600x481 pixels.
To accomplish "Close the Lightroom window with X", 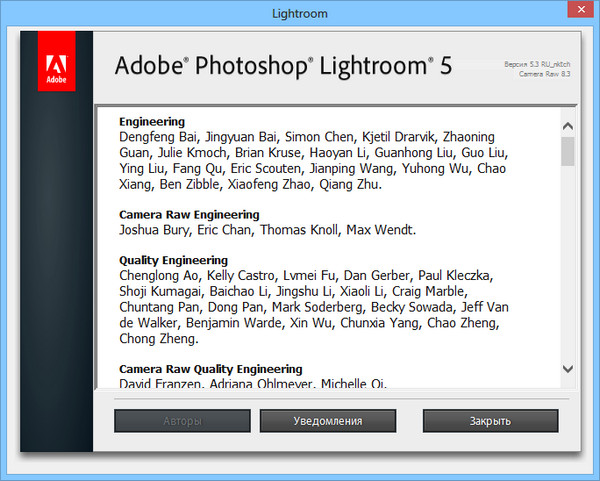I will click(x=581, y=9).
